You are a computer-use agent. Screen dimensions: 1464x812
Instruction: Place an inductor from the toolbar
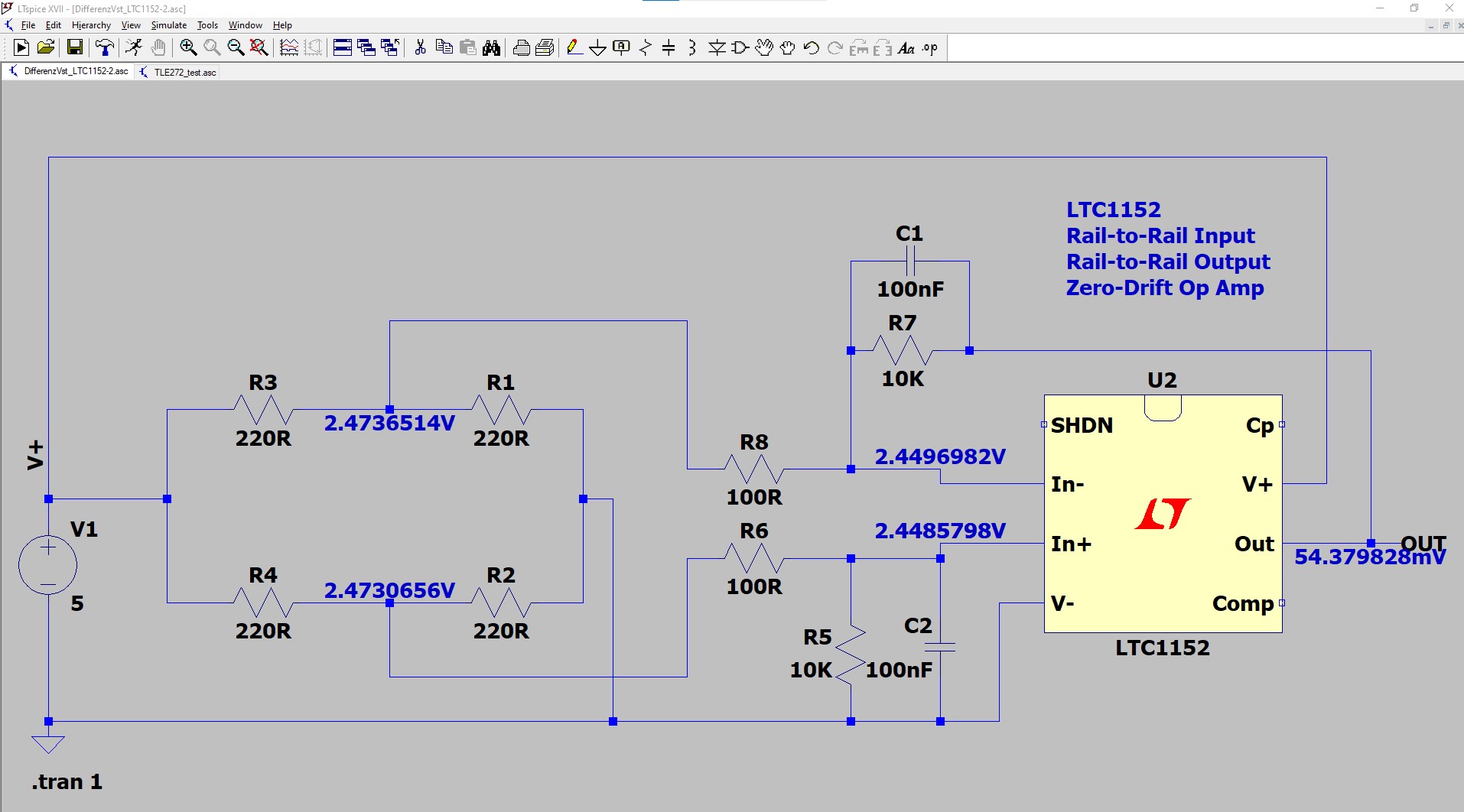(692, 48)
